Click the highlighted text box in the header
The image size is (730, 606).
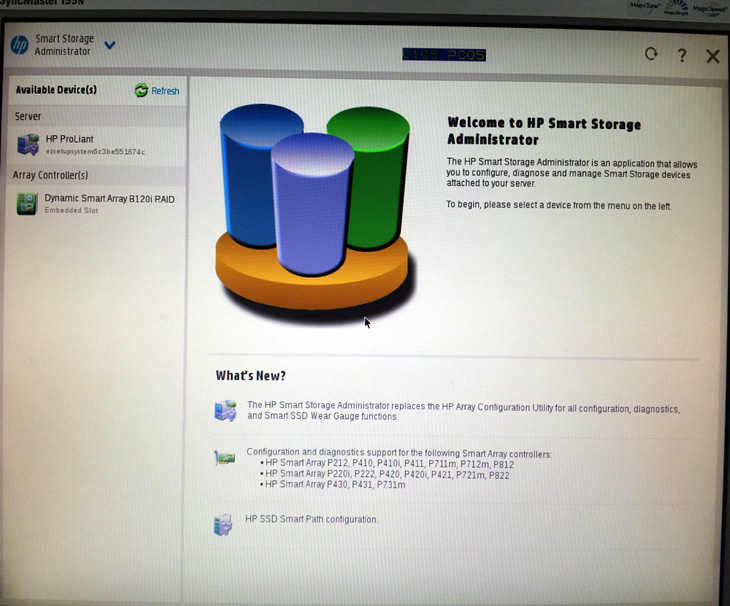[444, 55]
